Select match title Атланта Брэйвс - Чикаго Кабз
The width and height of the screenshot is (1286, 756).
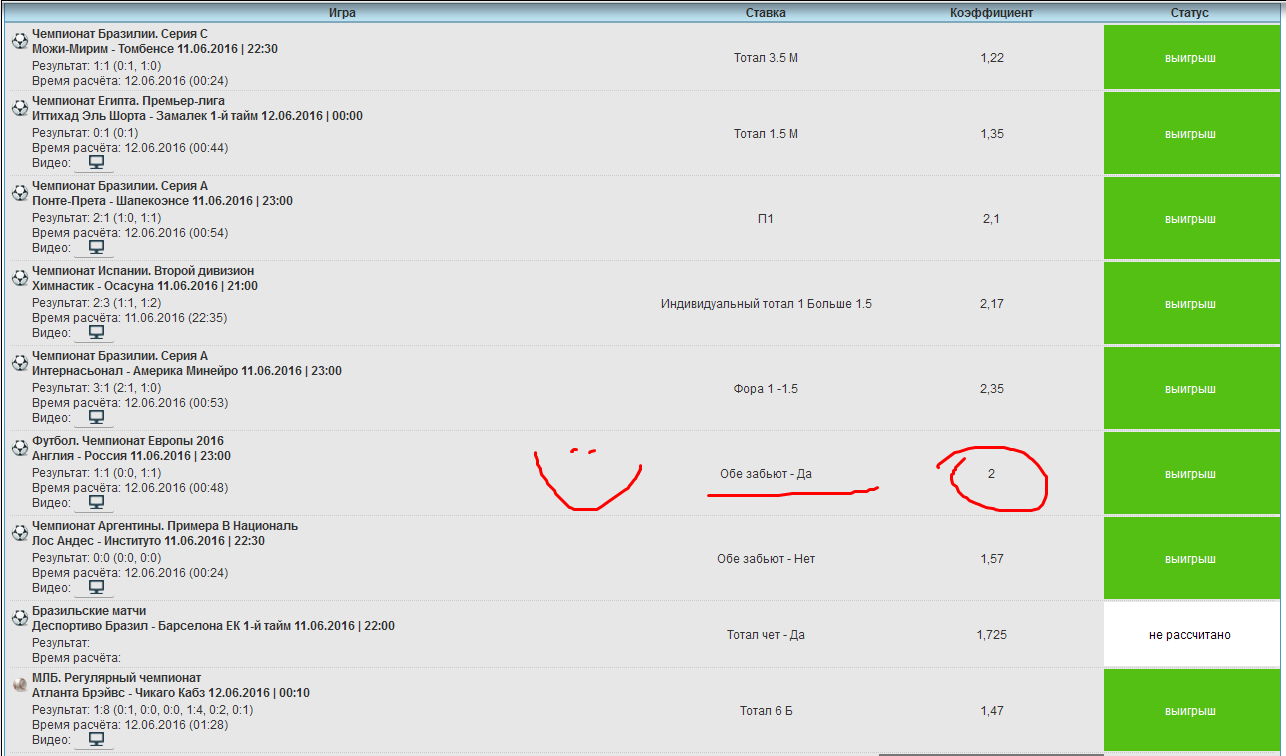click(171, 693)
